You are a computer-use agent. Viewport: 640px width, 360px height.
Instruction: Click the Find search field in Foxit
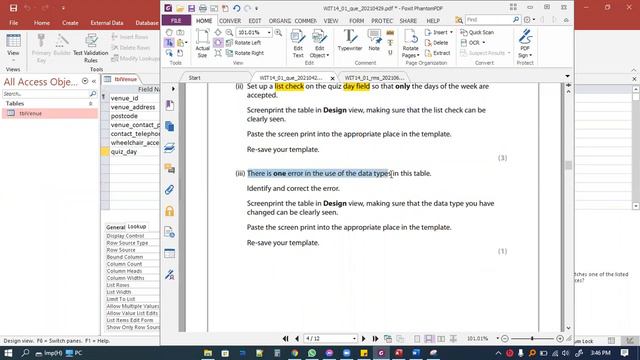click(x=489, y=20)
